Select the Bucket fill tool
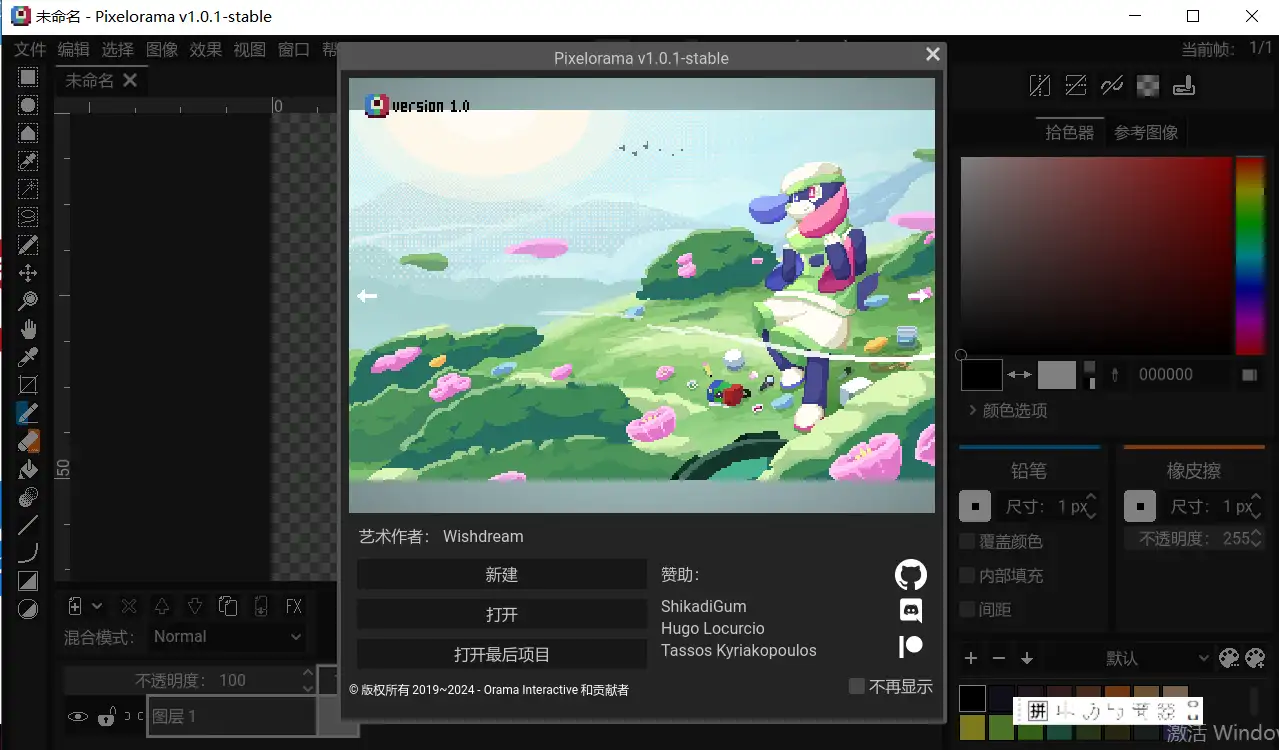 [28, 469]
